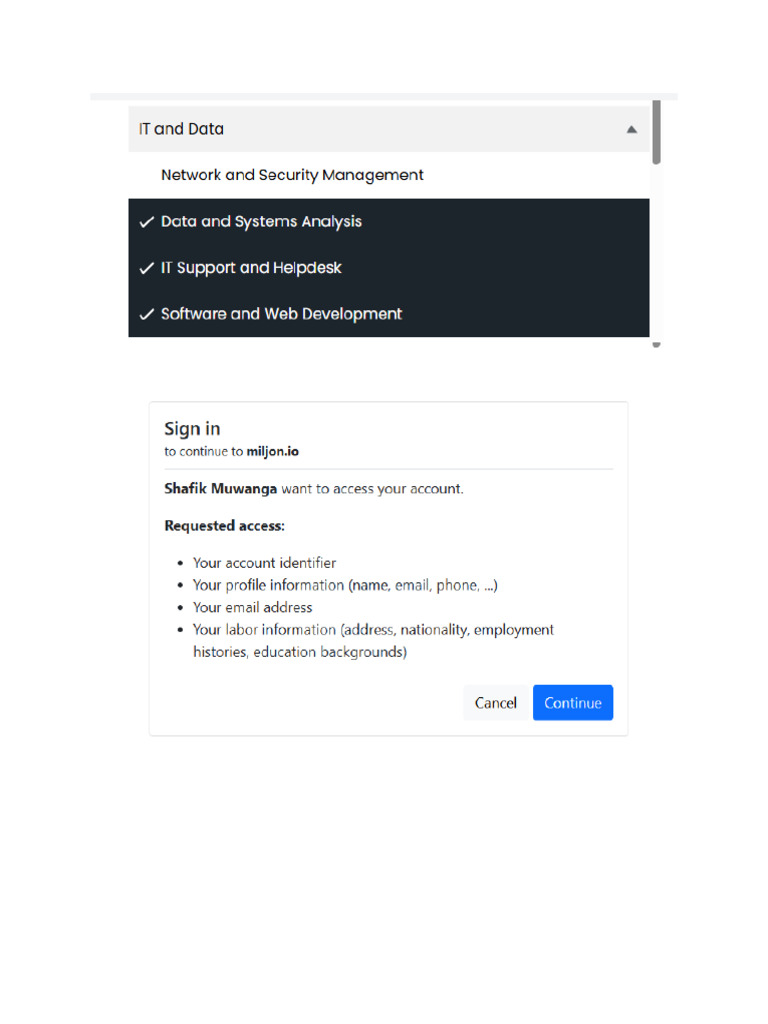Screen dimensions: 768x1024
Task: Click checkmark beside Data and Systems Analysis
Action: pos(147,222)
